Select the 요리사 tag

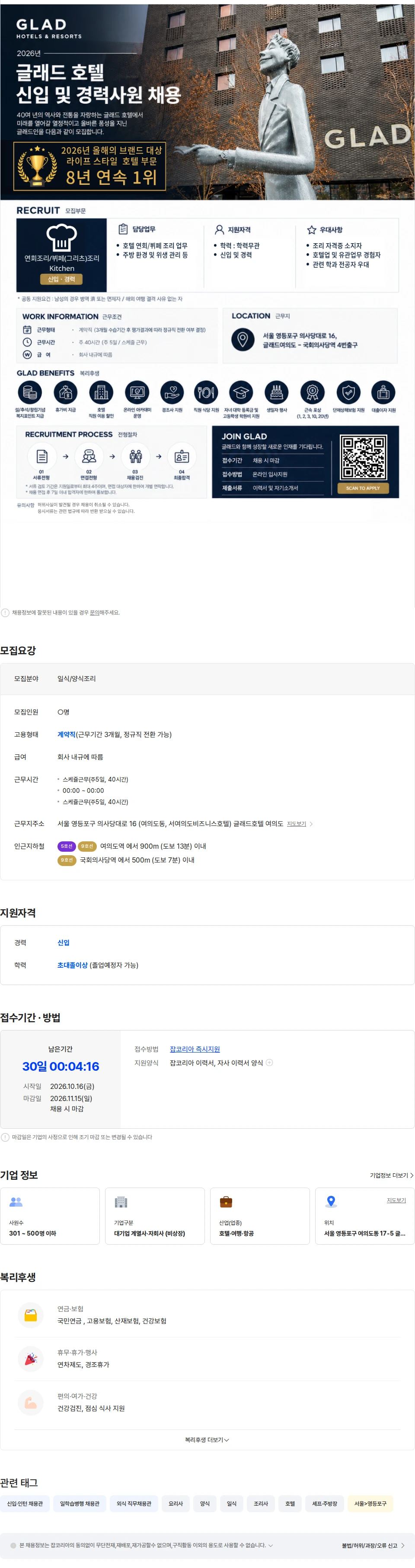(176, 1504)
